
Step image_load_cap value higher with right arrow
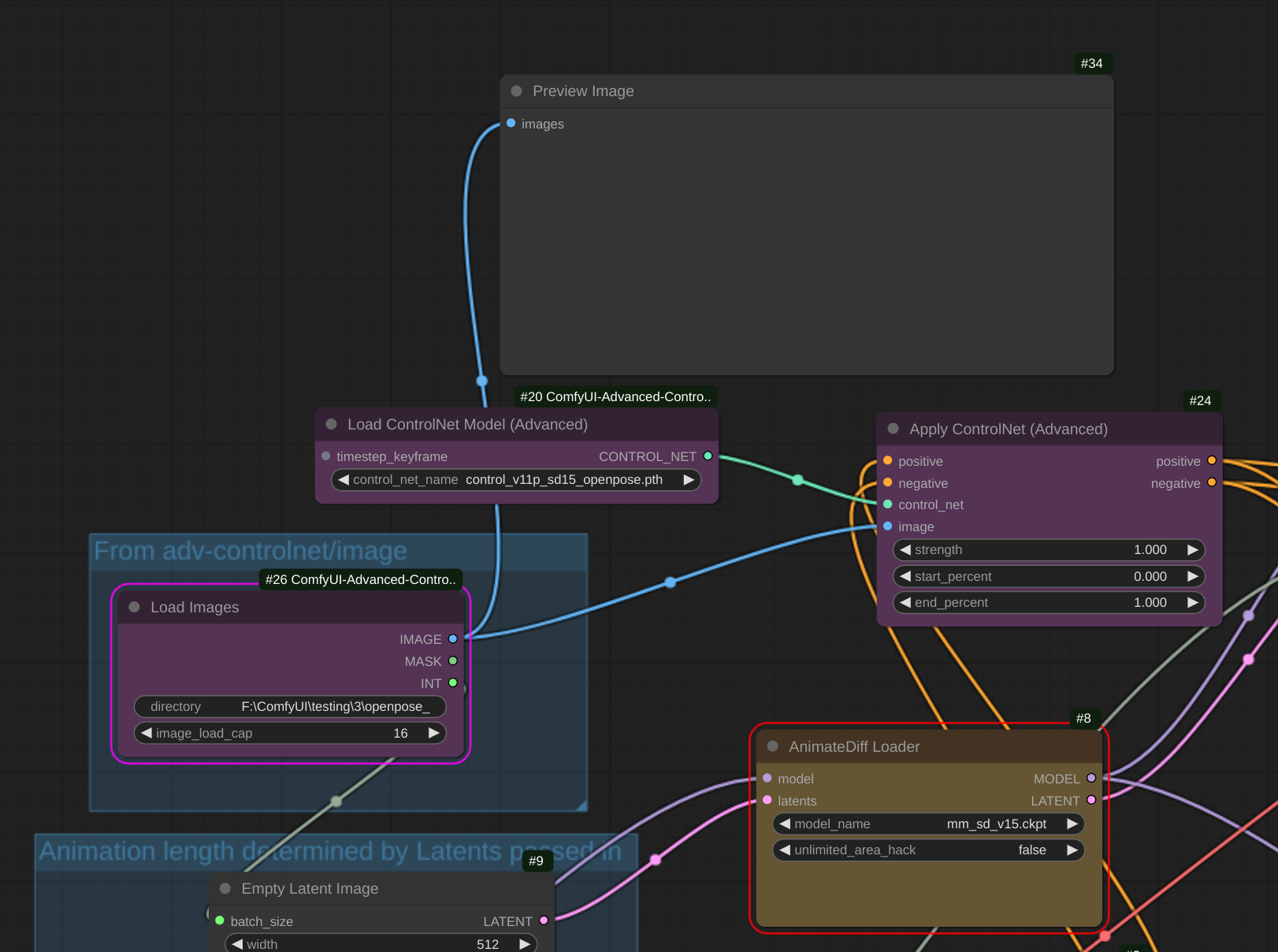433,733
